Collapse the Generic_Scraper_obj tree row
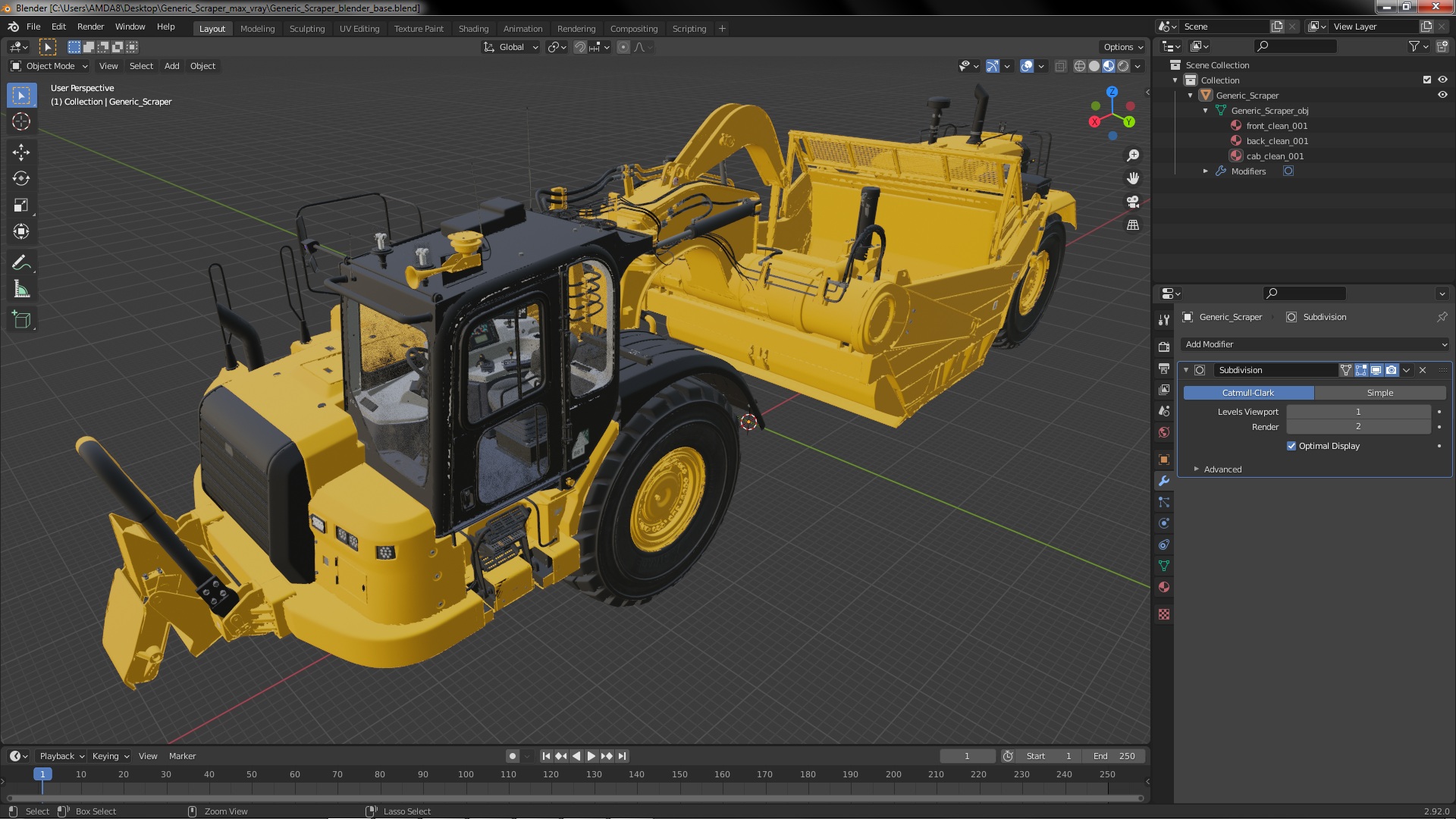This screenshot has width=1456, height=819. (x=1205, y=111)
